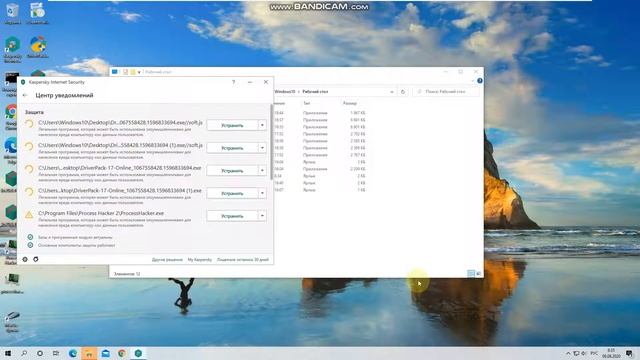Click spinner of DriverPack (1).exe//soft.js row
Viewport: 640px width, 360px height.
click(x=29, y=146)
